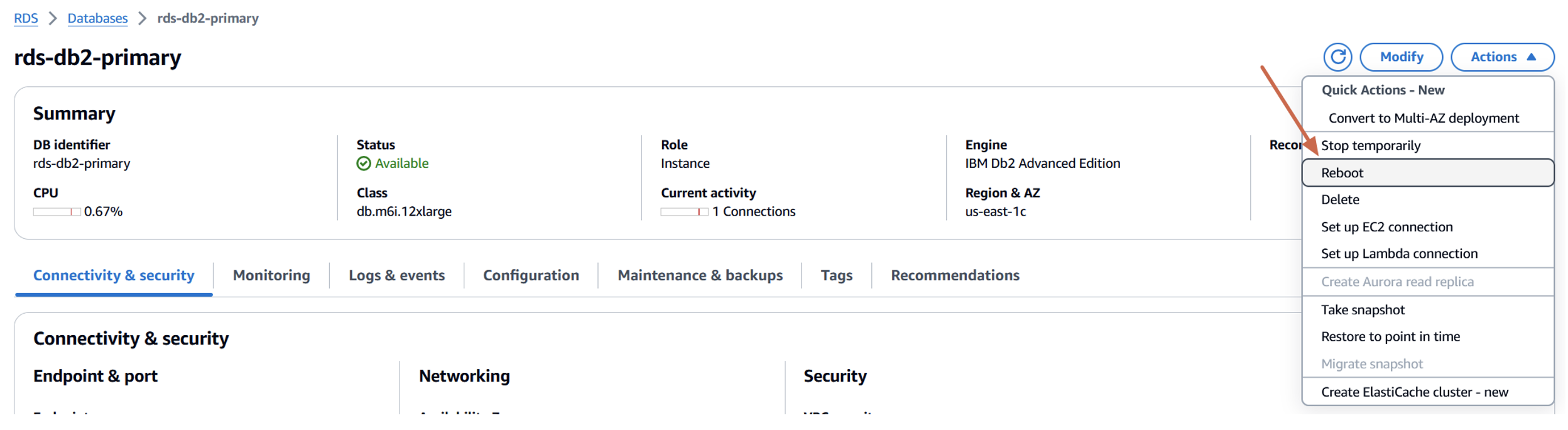The width and height of the screenshot is (1568, 430).
Task: Switch to Maintenance & backups tab
Action: [x=700, y=275]
